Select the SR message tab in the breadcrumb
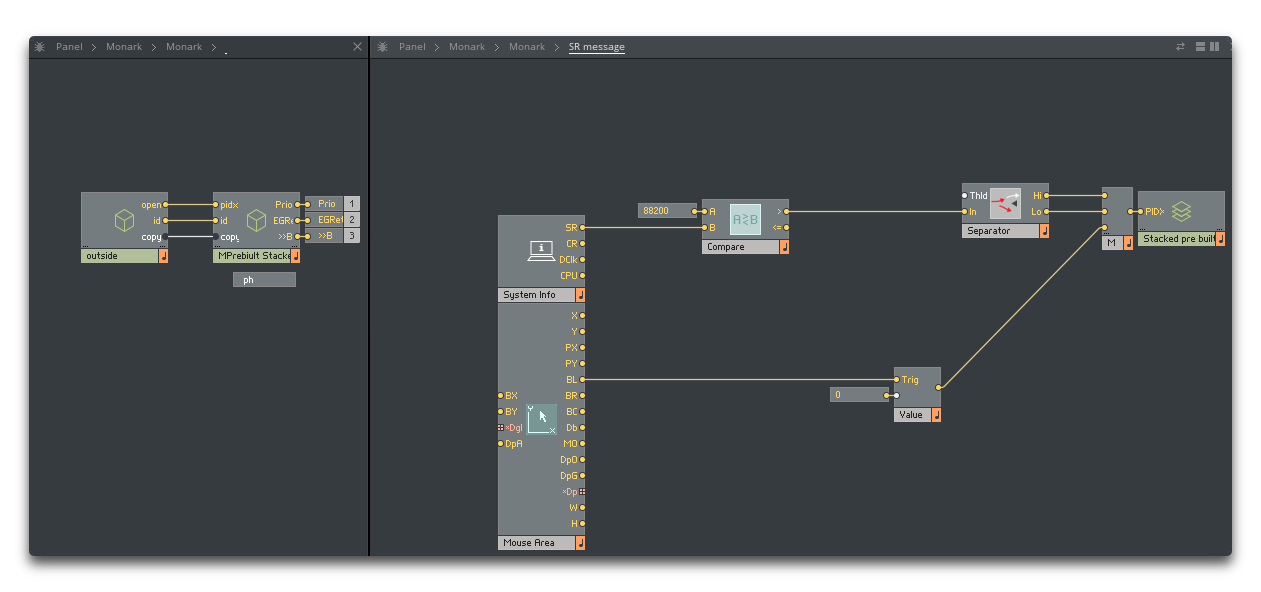 coord(598,46)
